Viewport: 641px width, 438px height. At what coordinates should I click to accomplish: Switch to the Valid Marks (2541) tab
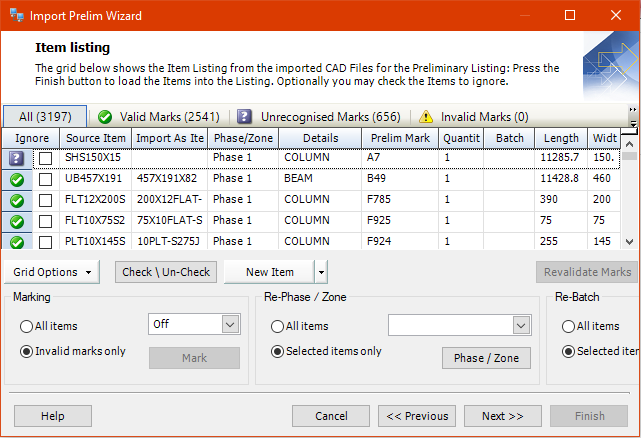[x=160, y=117]
